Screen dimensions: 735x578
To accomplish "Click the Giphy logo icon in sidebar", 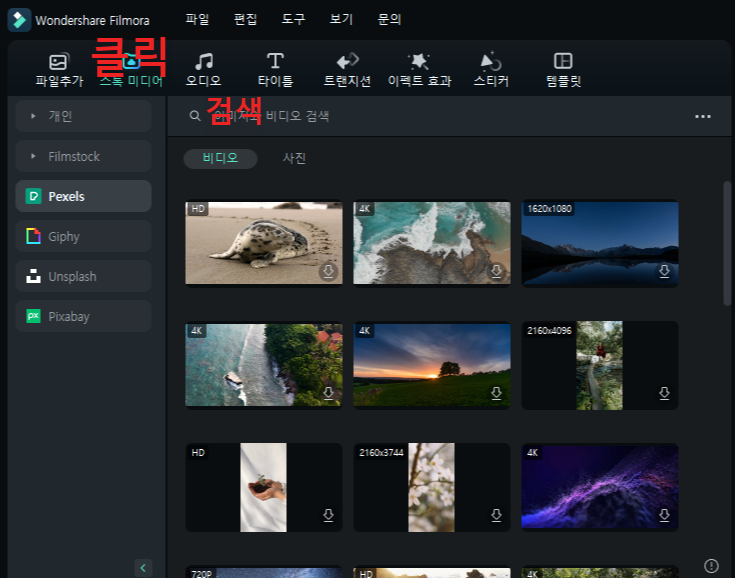I will click(x=33, y=236).
